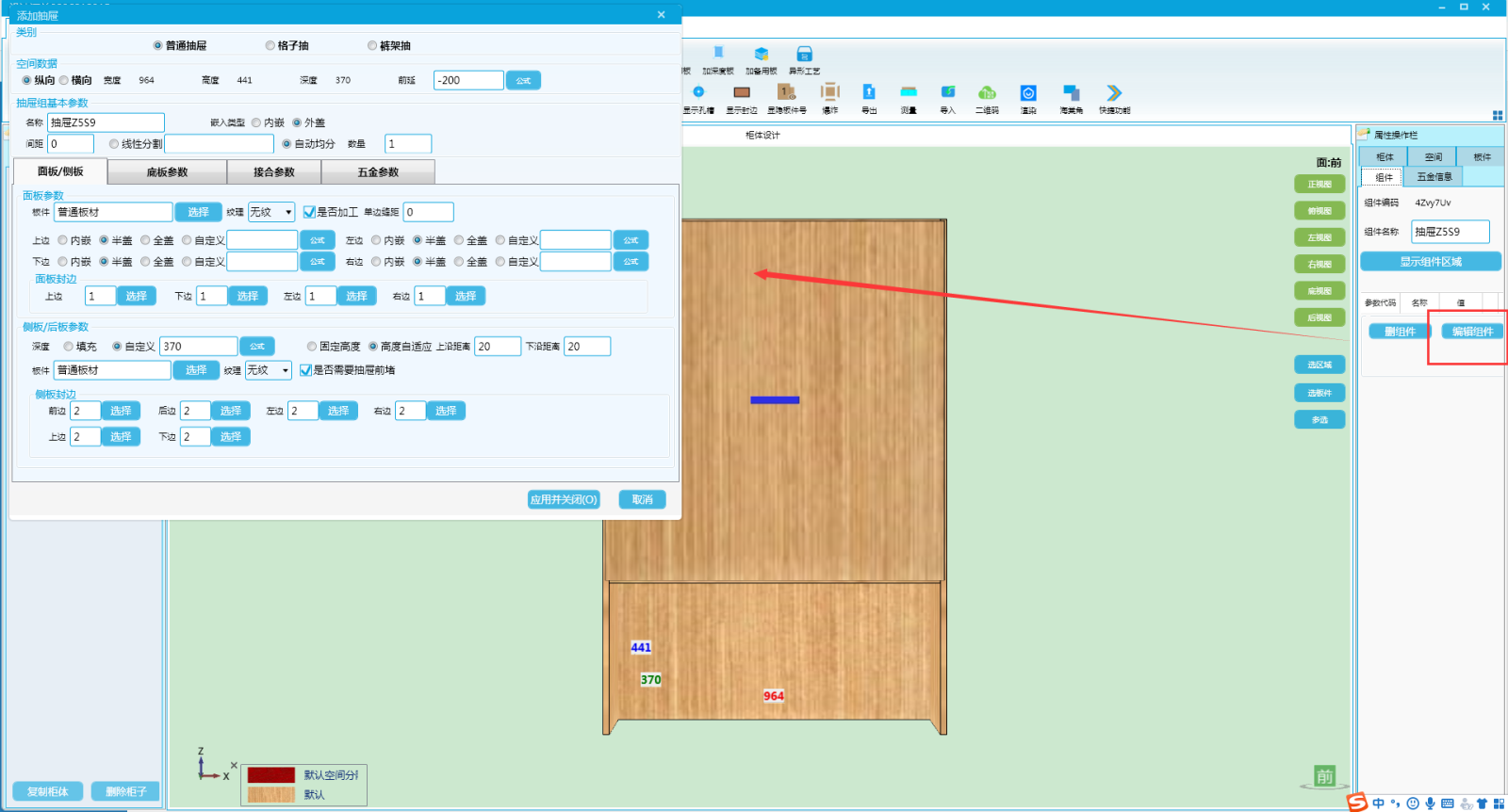The image size is (1508, 812).
Task: Click the 编辑组件 button
Action: (1472, 332)
